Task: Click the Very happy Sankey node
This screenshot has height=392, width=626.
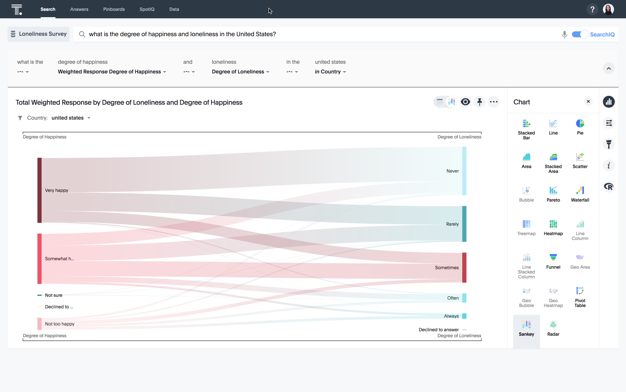Action: pos(40,190)
